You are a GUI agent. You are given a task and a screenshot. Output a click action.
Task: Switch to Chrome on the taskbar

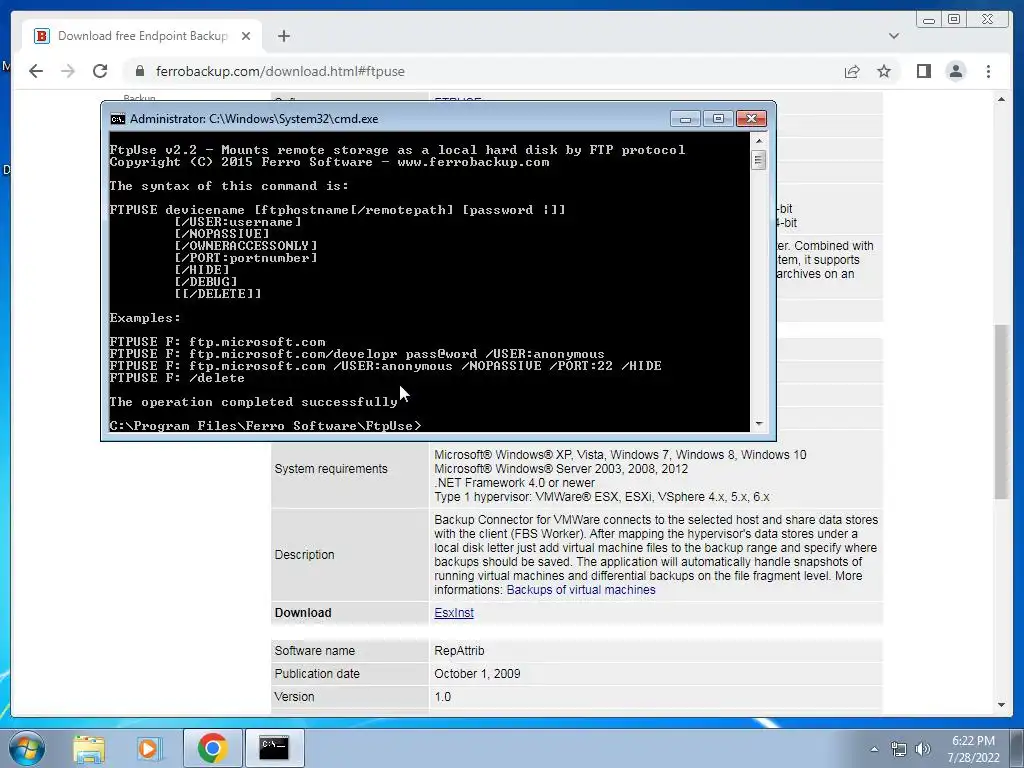point(212,748)
